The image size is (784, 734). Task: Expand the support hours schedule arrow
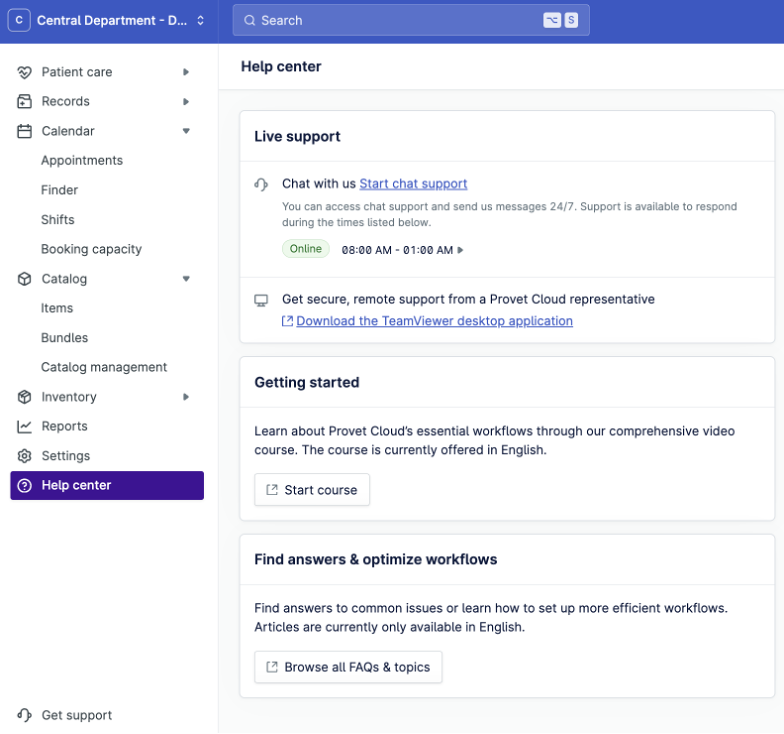point(460,250)
